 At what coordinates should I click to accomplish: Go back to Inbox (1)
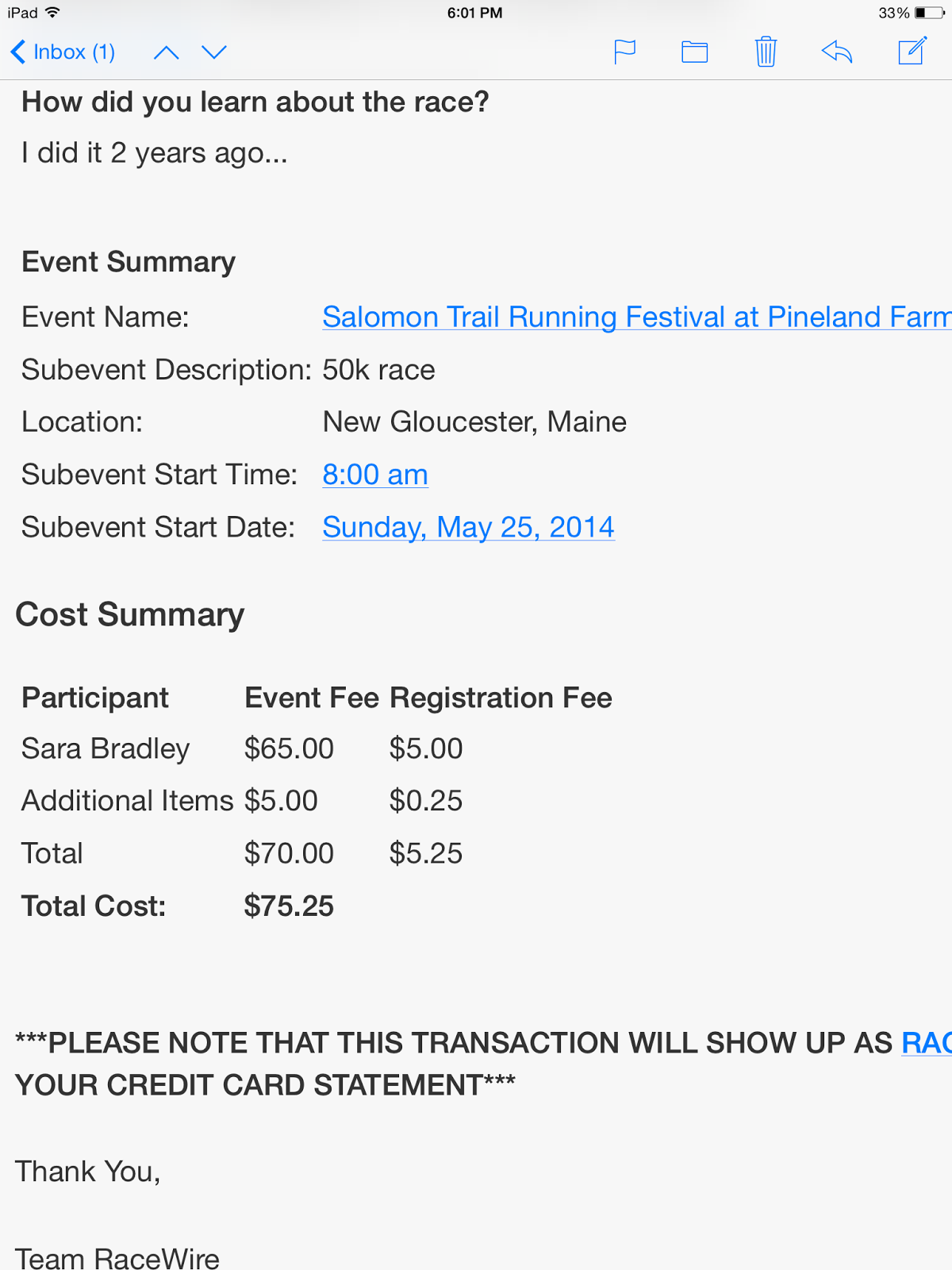[x=63, y=52]
